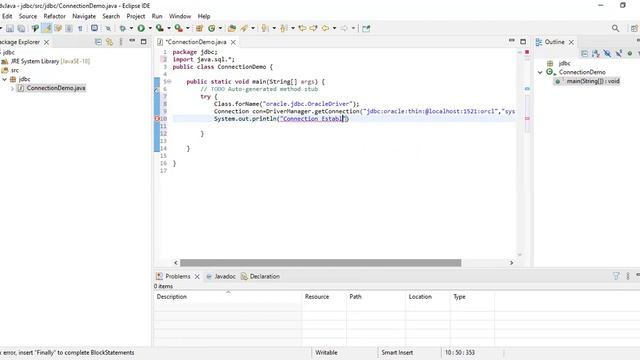Screen dimensions: 640x360
Task: Collapse ConnectionDemo class in Outline
Action: 540,72
